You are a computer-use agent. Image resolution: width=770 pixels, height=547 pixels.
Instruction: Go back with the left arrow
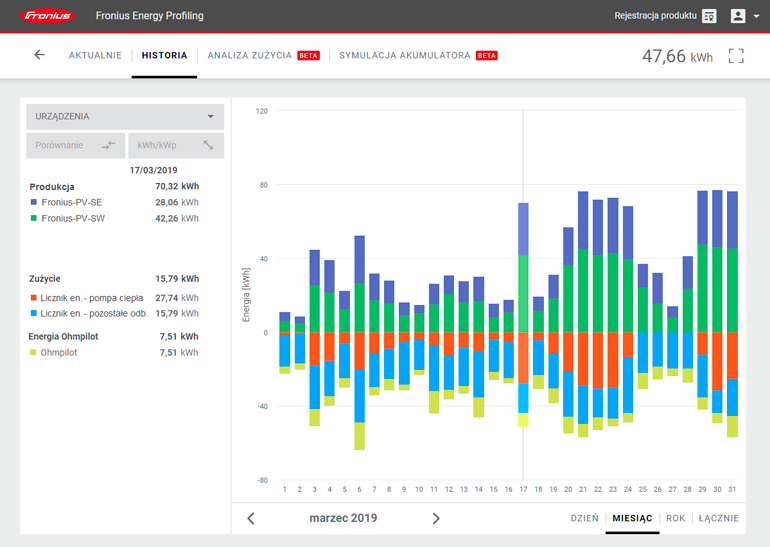click(x=39, y=55)
